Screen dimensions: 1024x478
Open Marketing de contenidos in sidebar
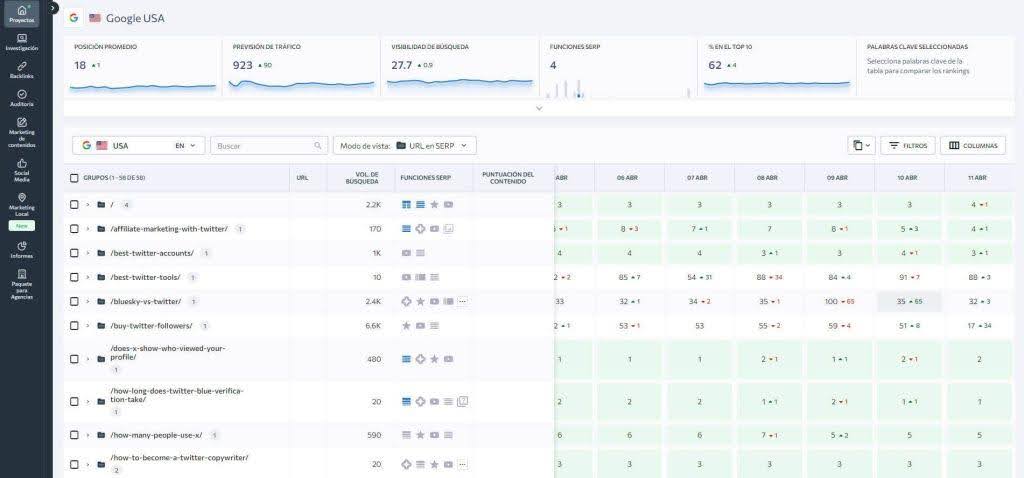pos(22,133)
